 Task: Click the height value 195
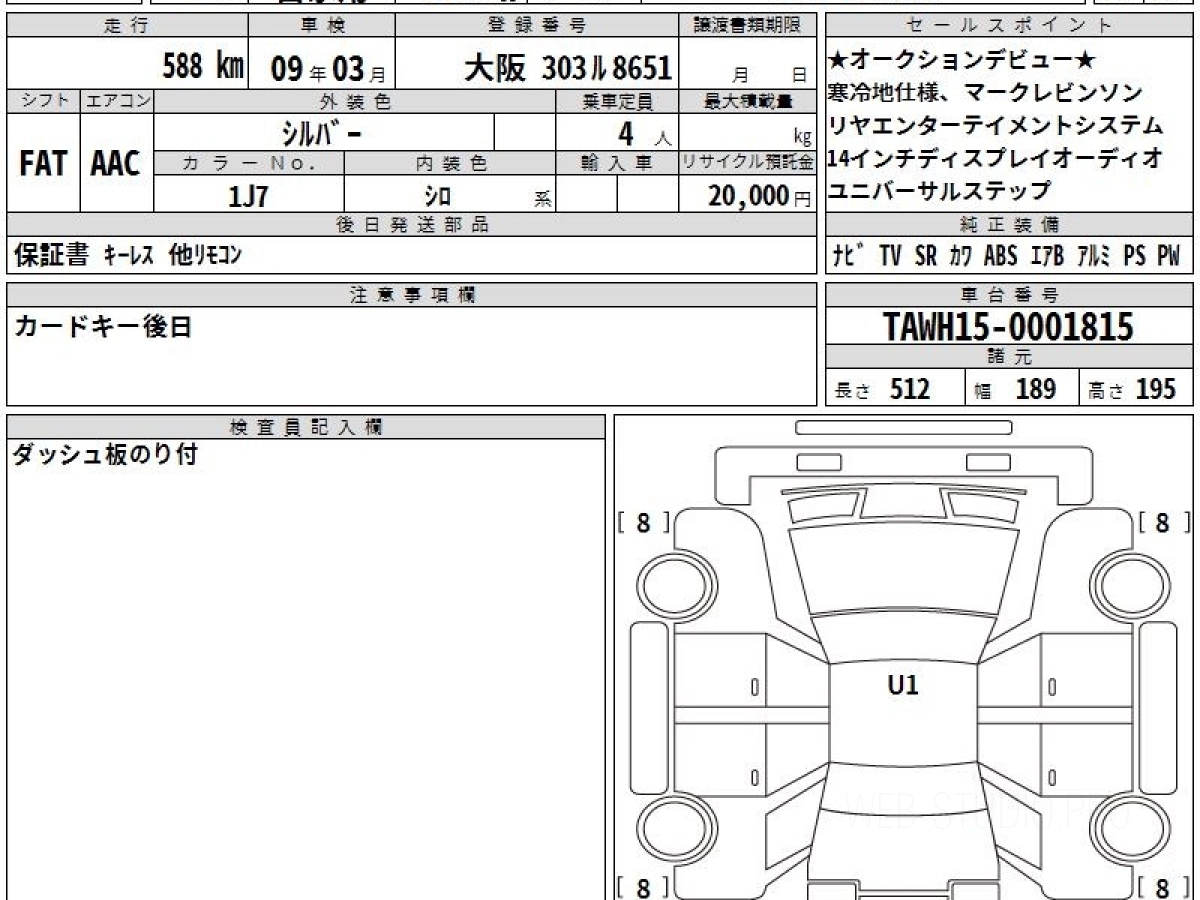pos(1156,389)
